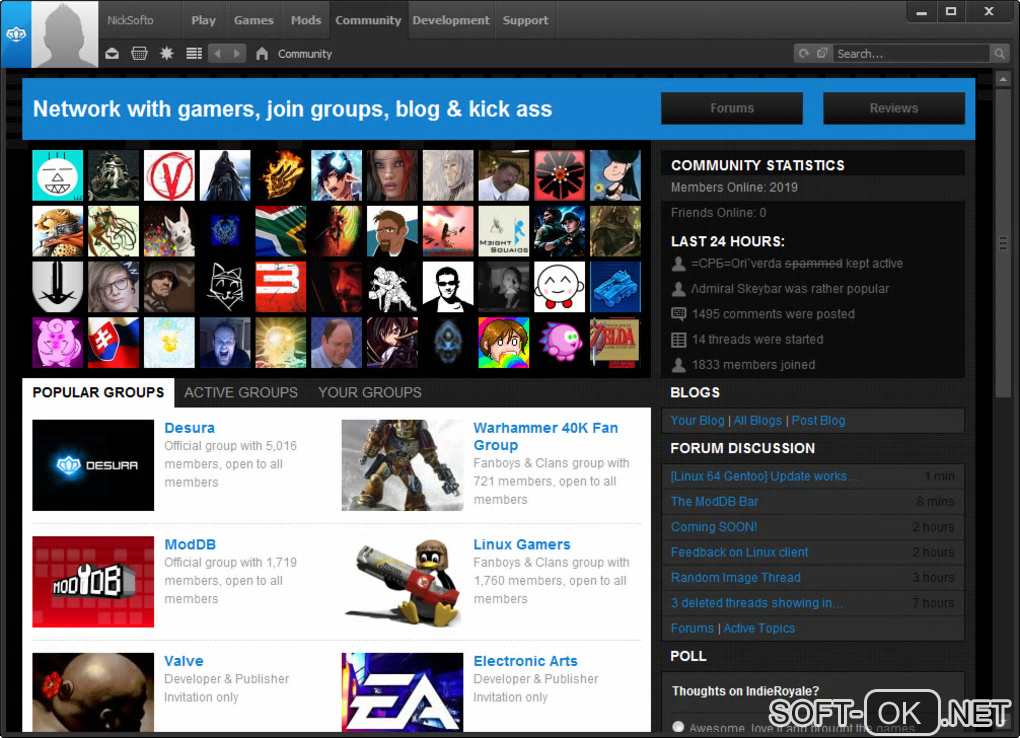Viewport: 1020px width, 738px height.
Task: Select the Awesome poll radio option
Action: pos(678,726)
